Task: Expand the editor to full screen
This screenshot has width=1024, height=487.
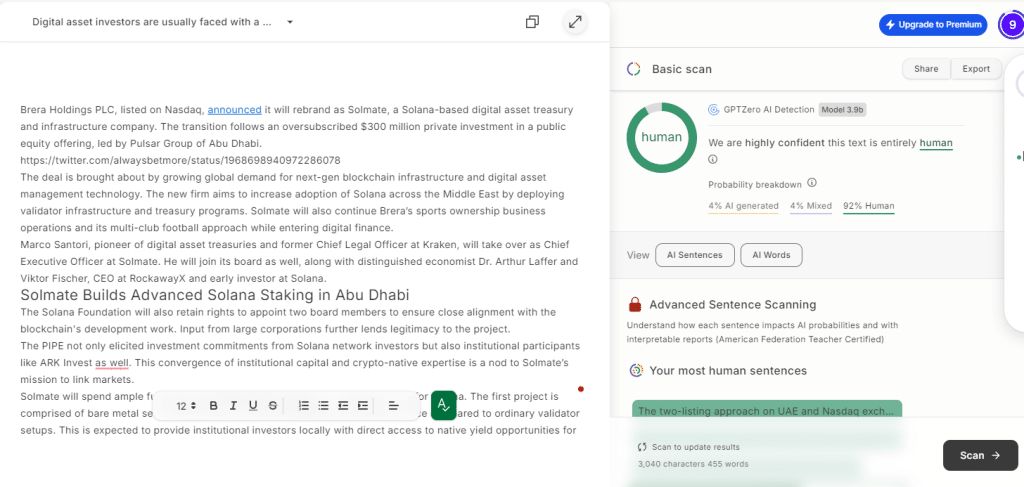Action: point(575,22)
